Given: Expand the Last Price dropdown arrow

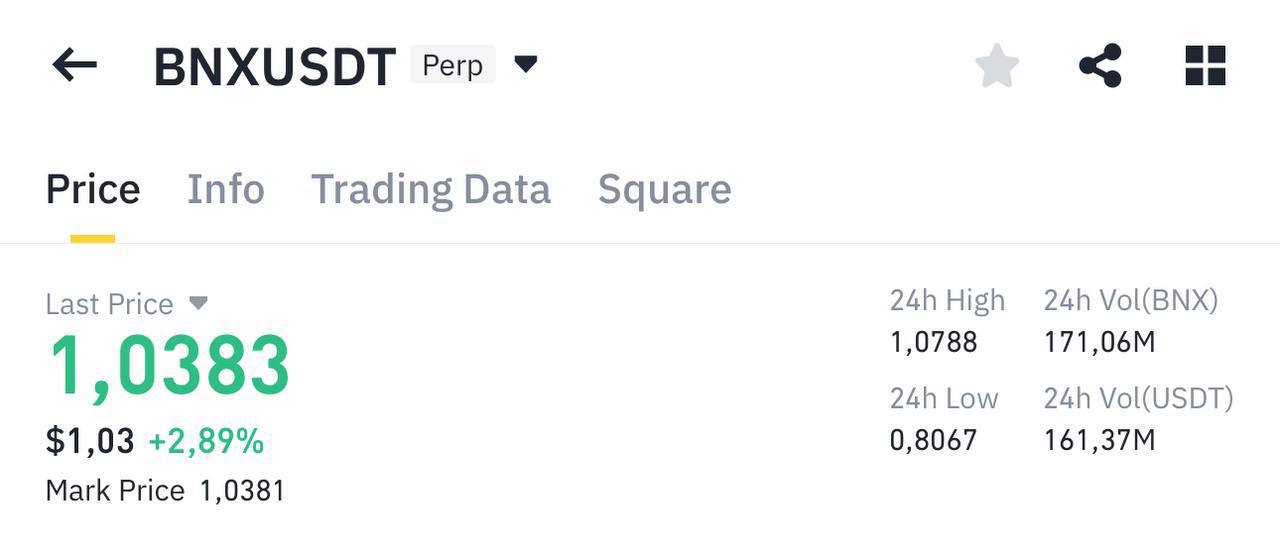Looking at the screenshot, I should click(198, 302).
